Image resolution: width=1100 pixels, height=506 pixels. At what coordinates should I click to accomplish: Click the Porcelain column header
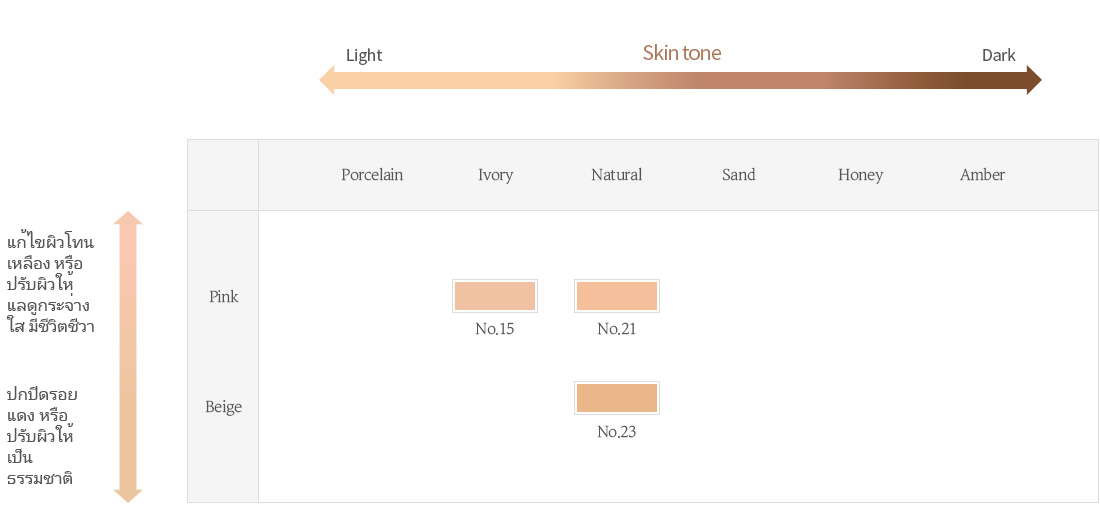pyautogui.click(x=372, y=175)
